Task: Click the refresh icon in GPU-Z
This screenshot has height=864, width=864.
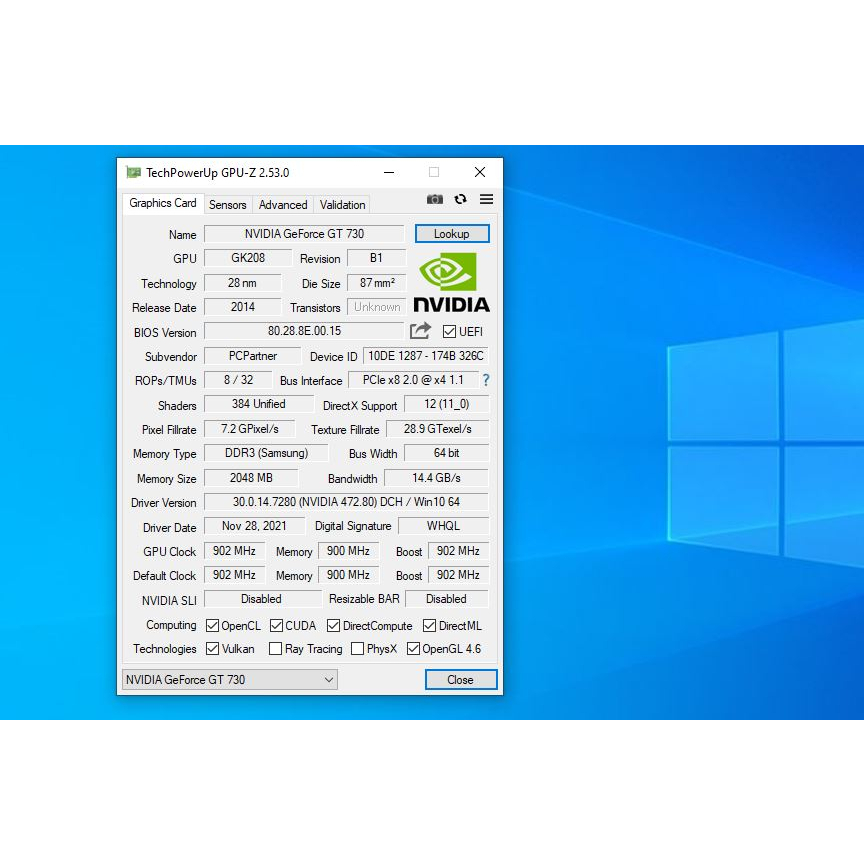Action: pos(460,199)
